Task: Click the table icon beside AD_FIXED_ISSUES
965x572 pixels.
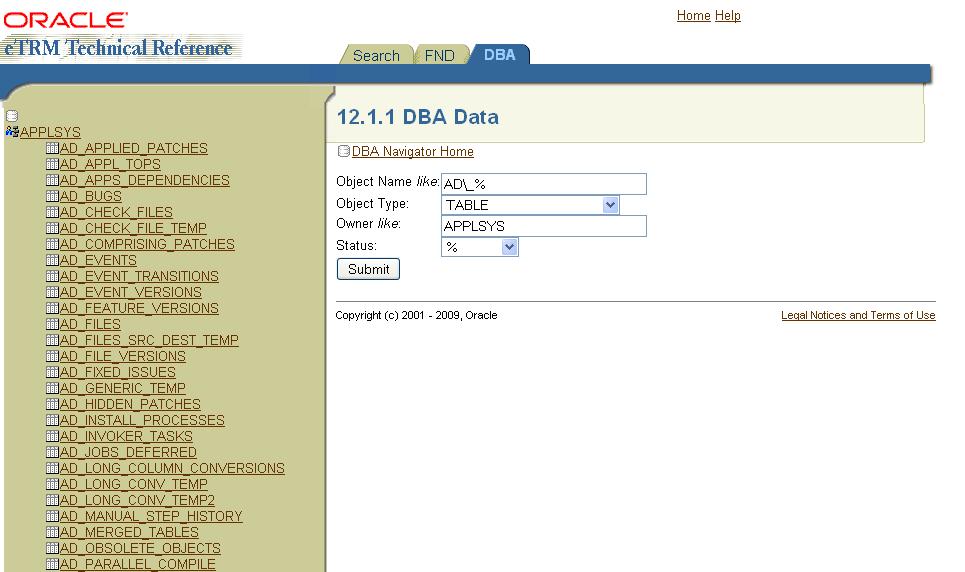Action: (52, 372)
